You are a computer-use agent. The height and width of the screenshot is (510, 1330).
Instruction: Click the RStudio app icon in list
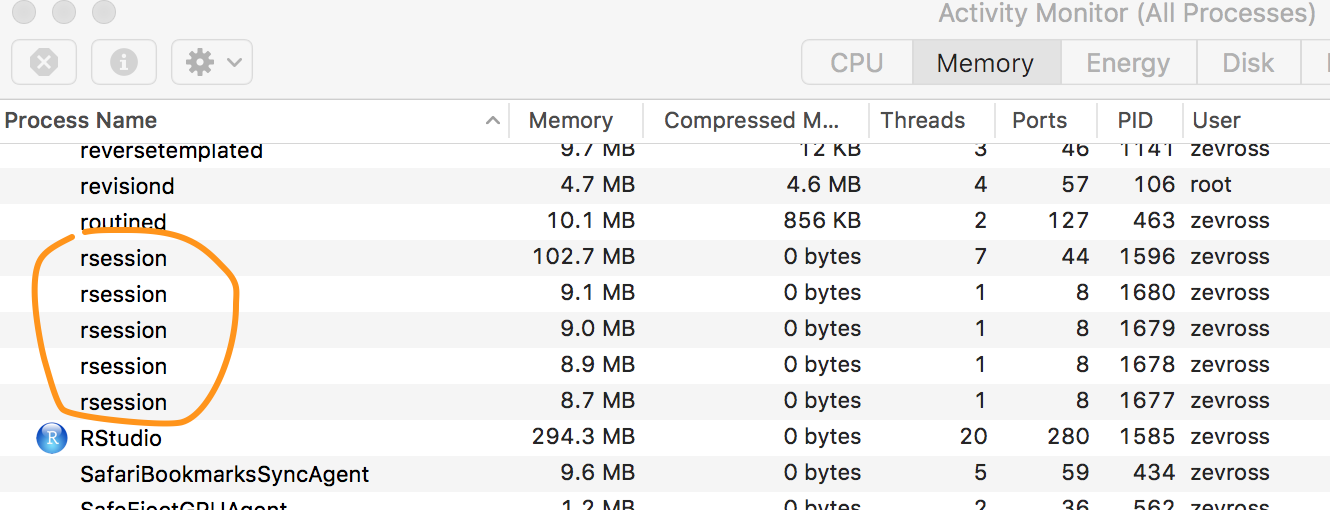[52, 437]
